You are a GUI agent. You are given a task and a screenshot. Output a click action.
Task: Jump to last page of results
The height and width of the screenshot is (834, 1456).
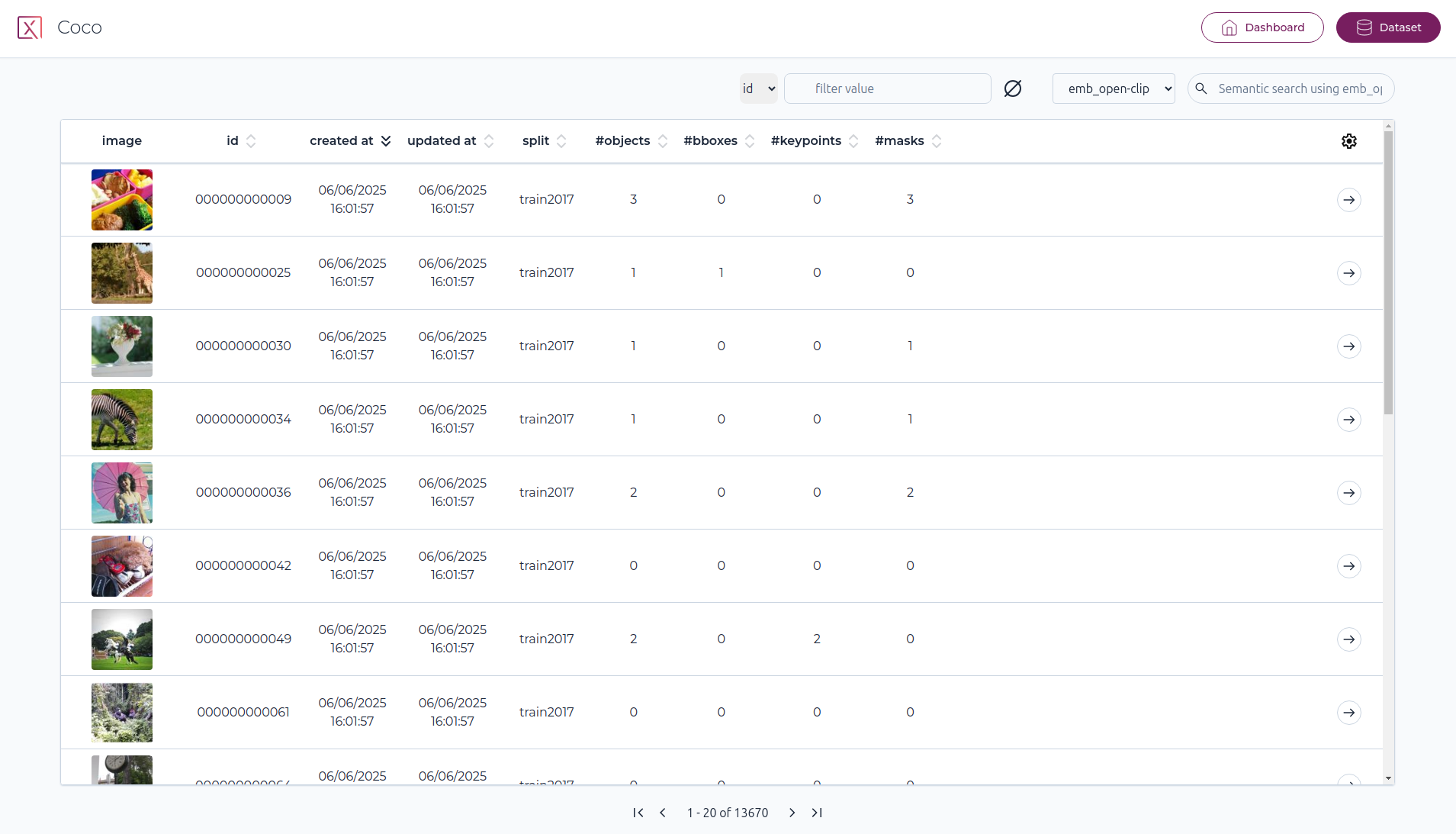click(817, 813)
